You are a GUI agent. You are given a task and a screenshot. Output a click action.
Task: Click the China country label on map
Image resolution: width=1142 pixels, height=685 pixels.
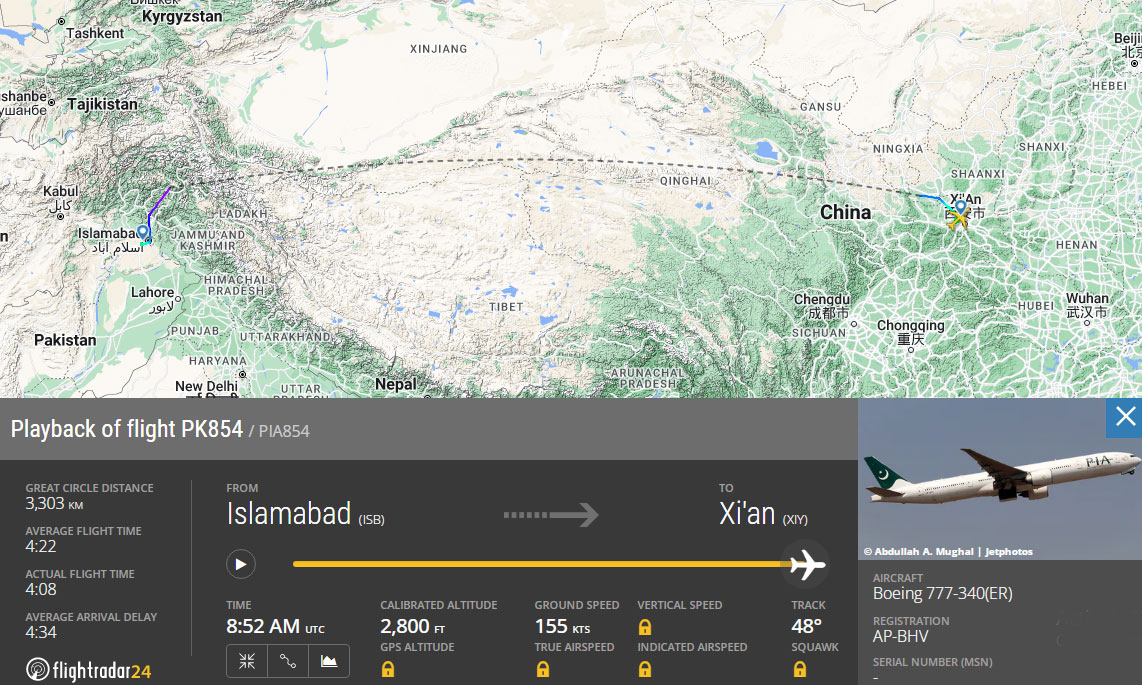846,213
